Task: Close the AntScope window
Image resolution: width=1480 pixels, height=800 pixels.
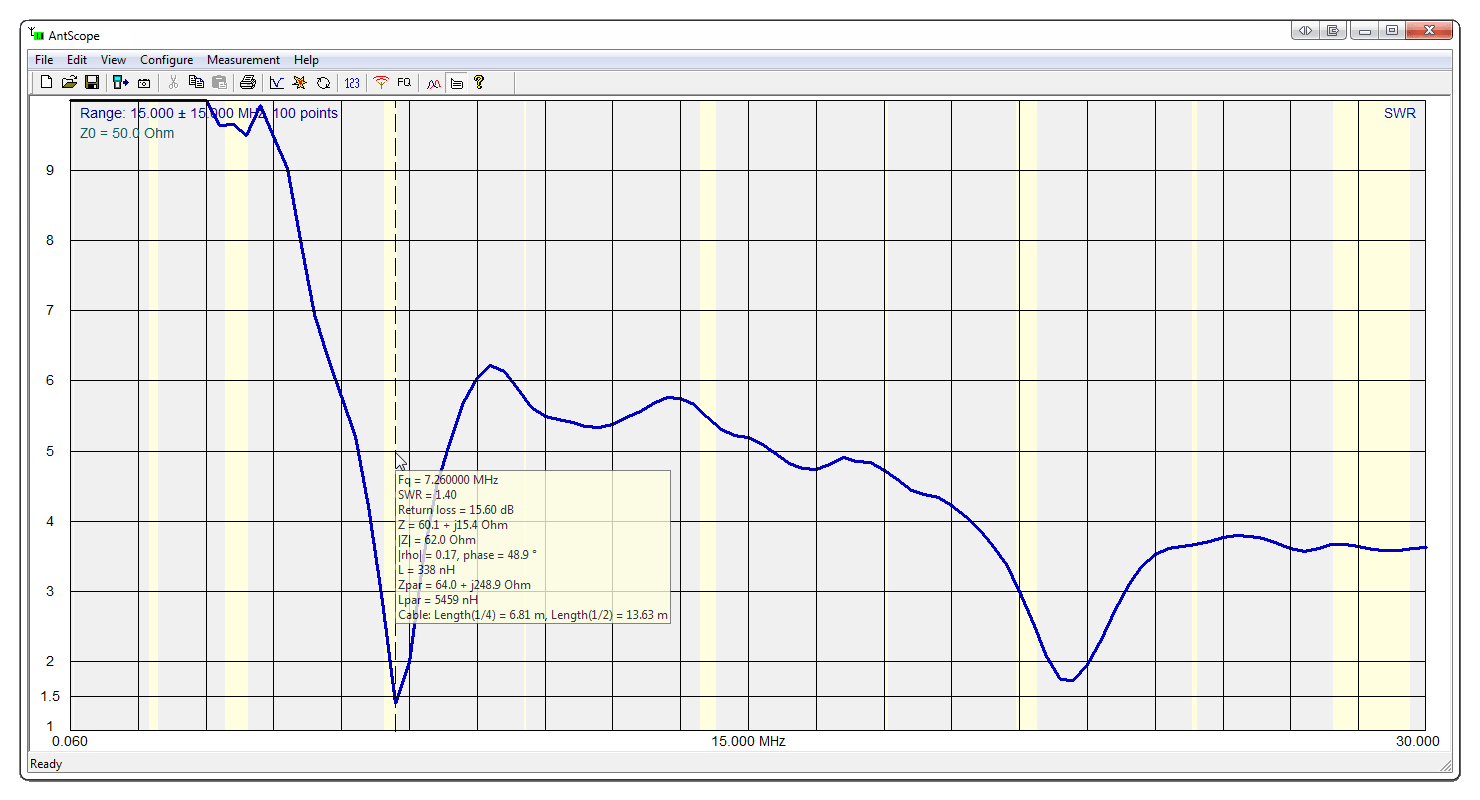Action: pos(1428,31)
